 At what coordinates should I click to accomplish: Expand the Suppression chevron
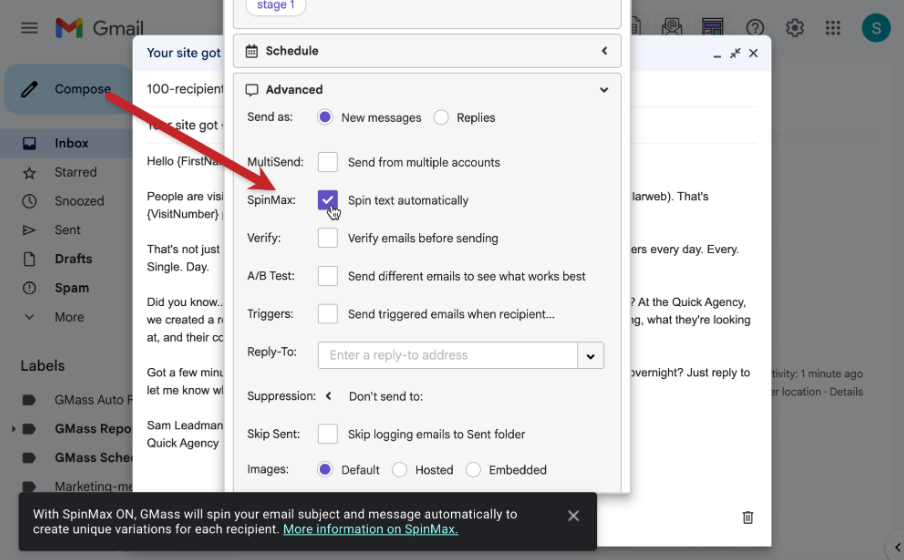pos(329,396)
